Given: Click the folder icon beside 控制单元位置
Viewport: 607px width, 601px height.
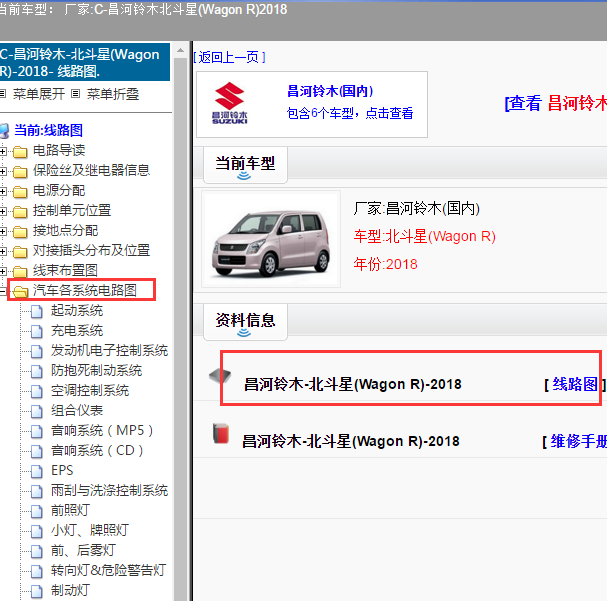Looking at the screenshot, I should [x=20, y=212].
